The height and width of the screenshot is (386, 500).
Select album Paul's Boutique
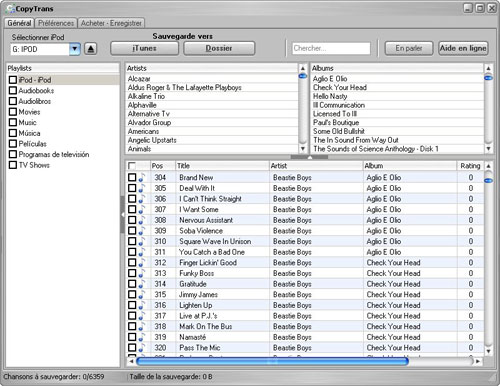[x=336, y=123]
